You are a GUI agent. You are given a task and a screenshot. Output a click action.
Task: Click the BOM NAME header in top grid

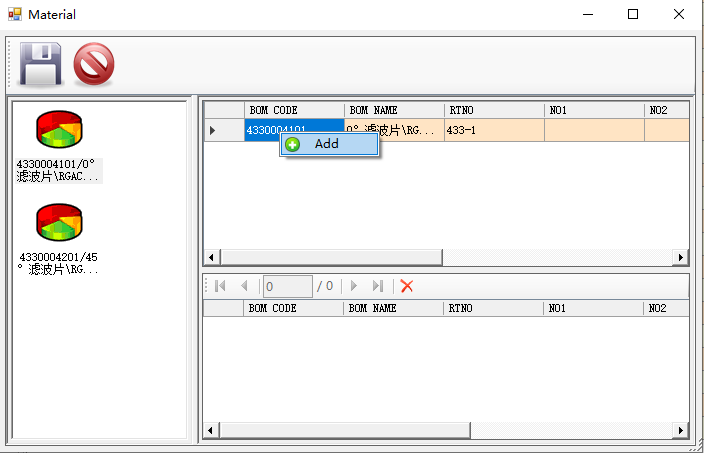(x=394, y=110)
